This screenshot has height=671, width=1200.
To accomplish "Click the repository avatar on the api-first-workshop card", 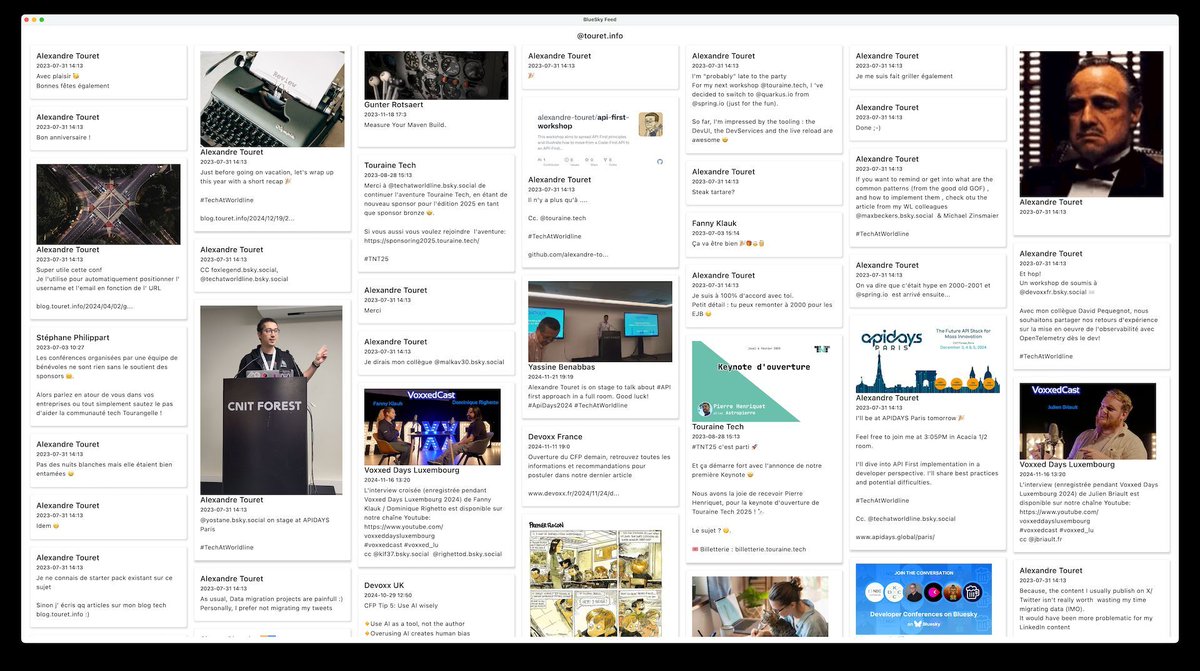I will [651, 124].
